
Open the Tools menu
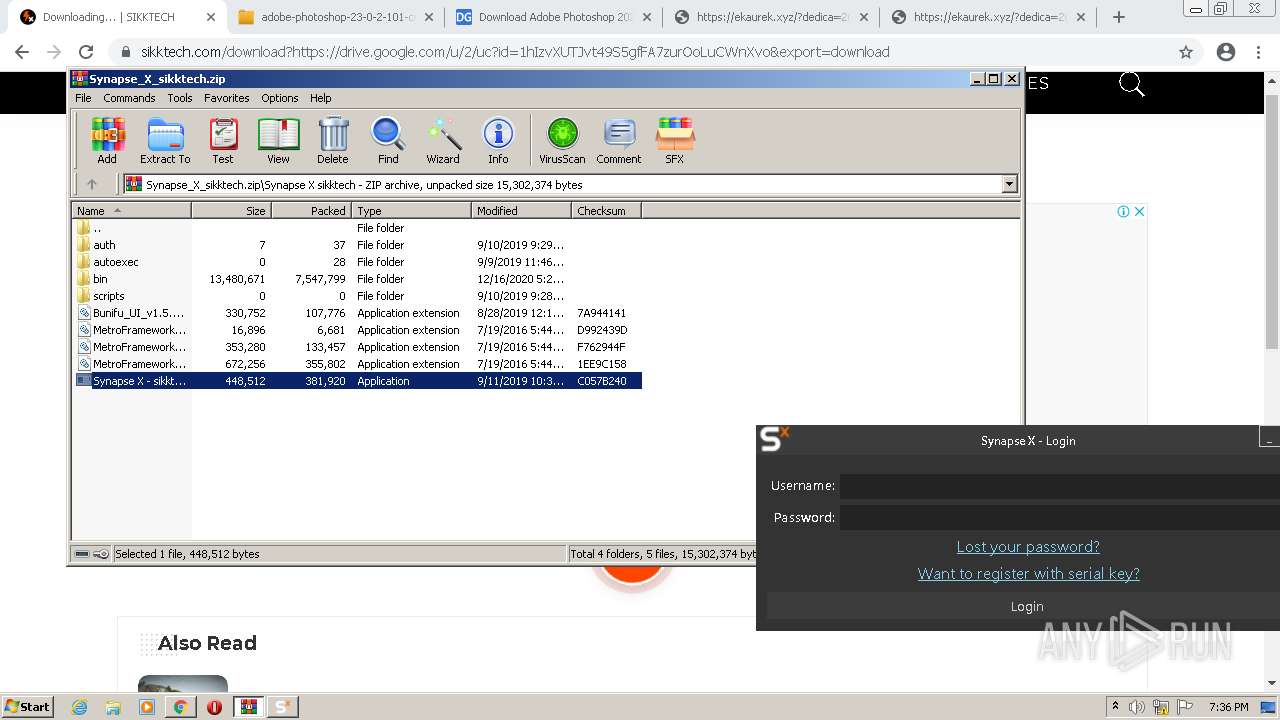[x=180, y=98]
